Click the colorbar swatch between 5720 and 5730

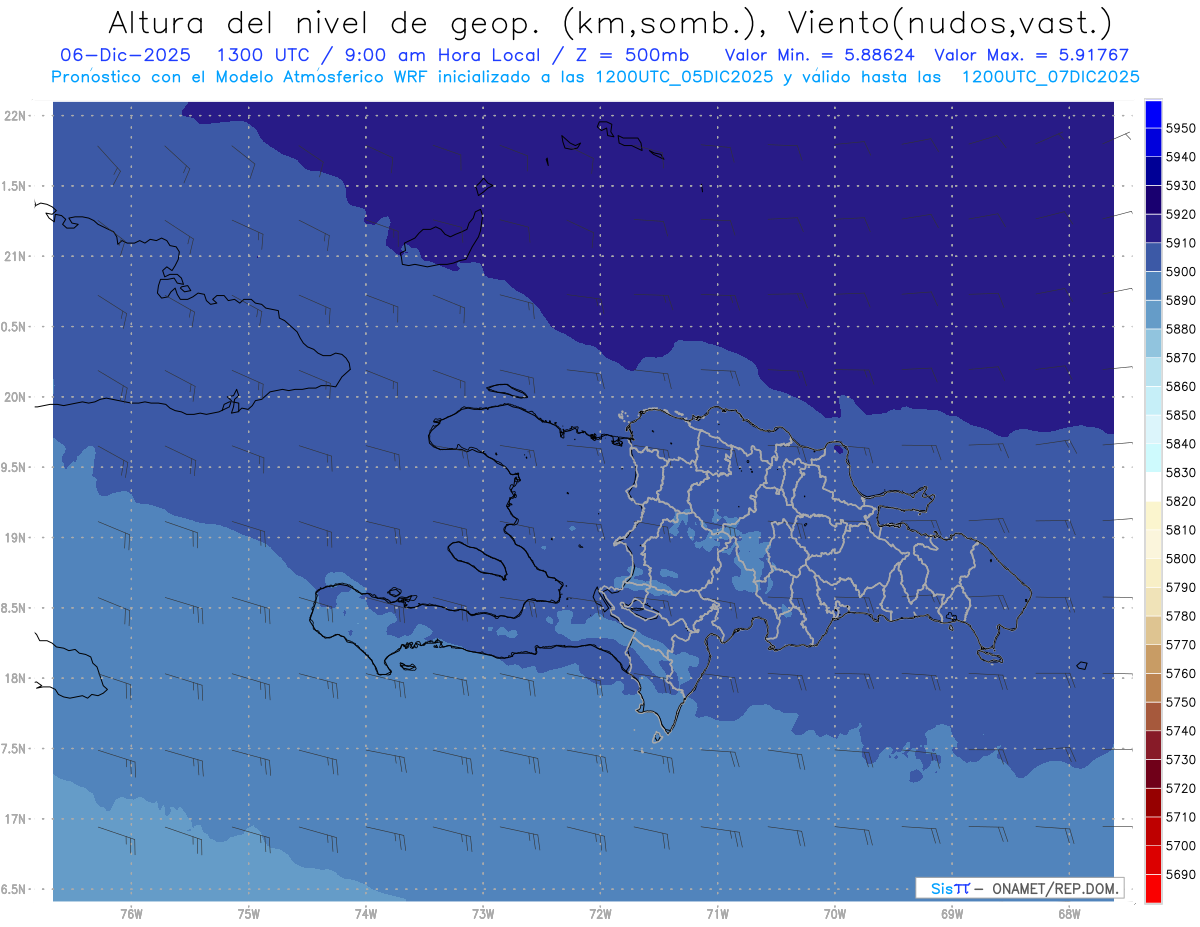[x=1153, y=773]
